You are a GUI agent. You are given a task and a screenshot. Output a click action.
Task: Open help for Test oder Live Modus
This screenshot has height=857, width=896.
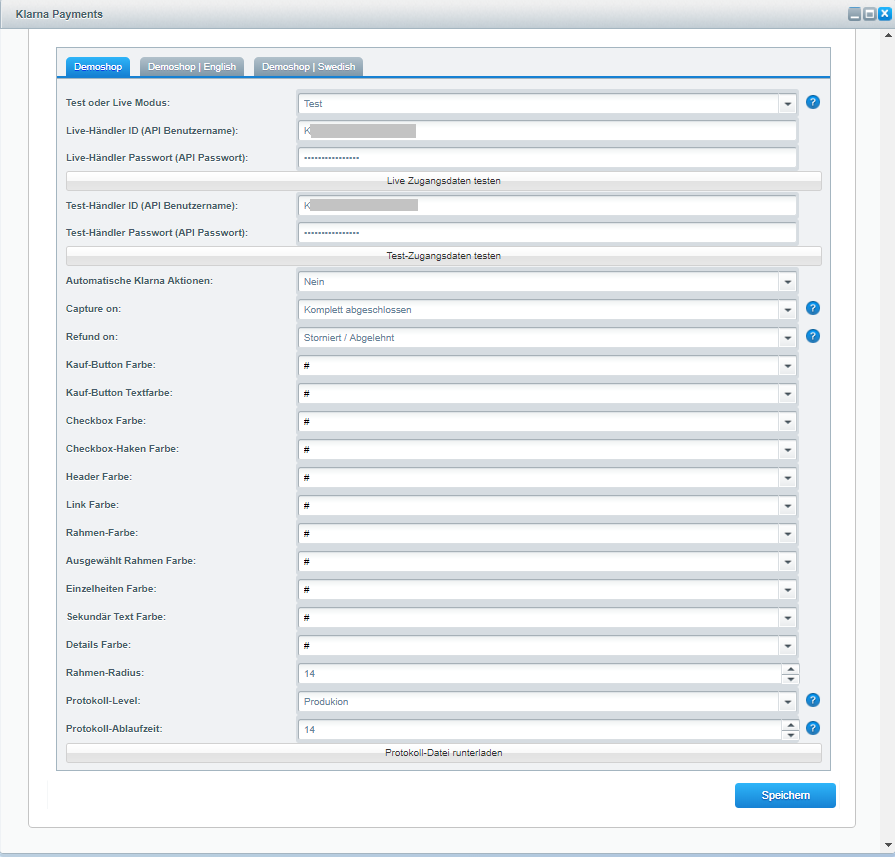tap(813, 102)
